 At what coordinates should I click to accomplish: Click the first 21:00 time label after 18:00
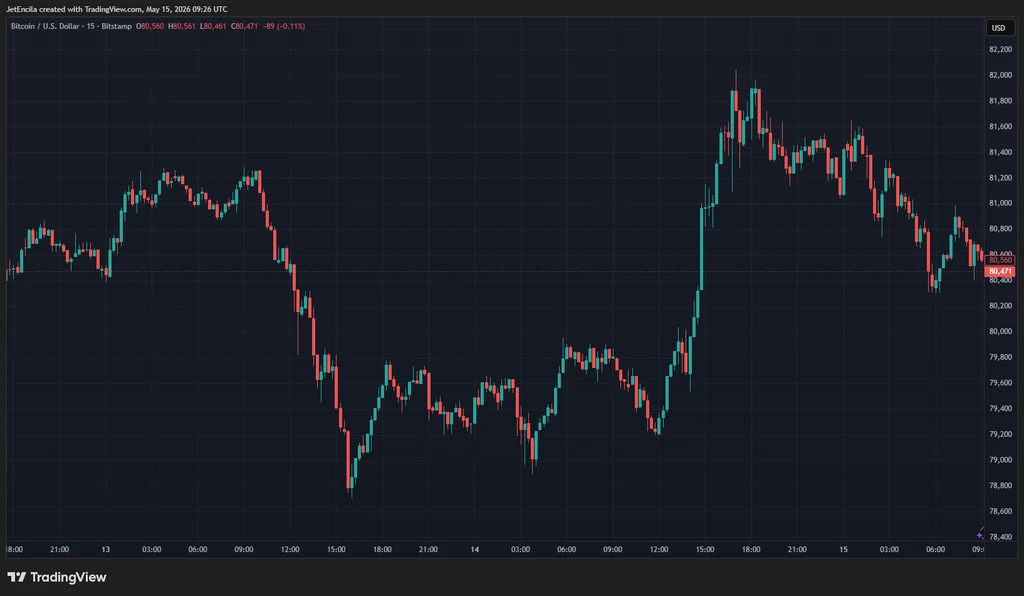pos(59,550)
